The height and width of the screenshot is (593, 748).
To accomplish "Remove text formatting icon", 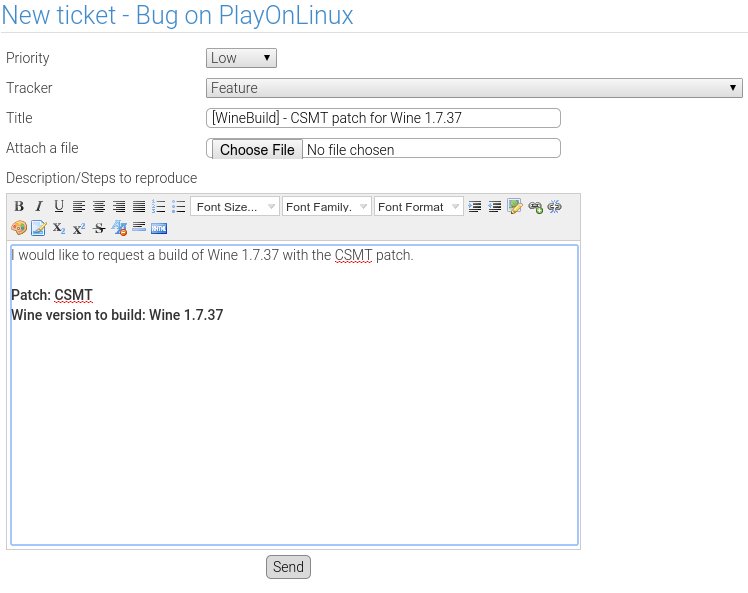I will pos(119,228).
